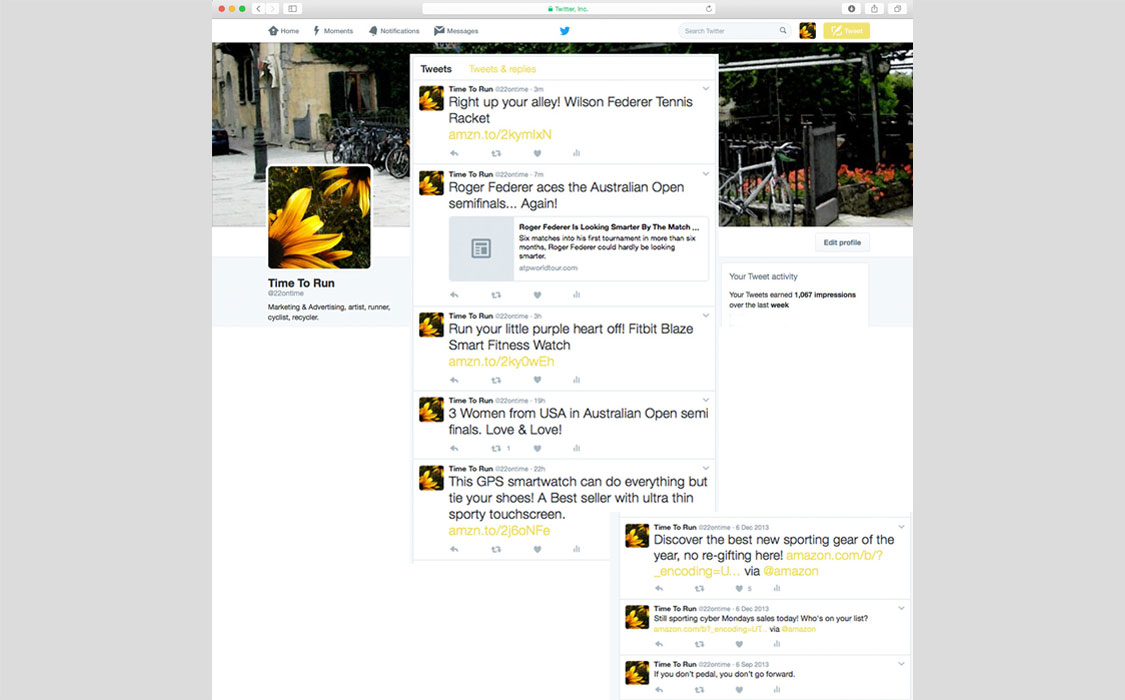This screenshot has width=1125, height=700.
Task: Select the heading 'Your Tweet activity'
Action: click(x=763, y=276)
